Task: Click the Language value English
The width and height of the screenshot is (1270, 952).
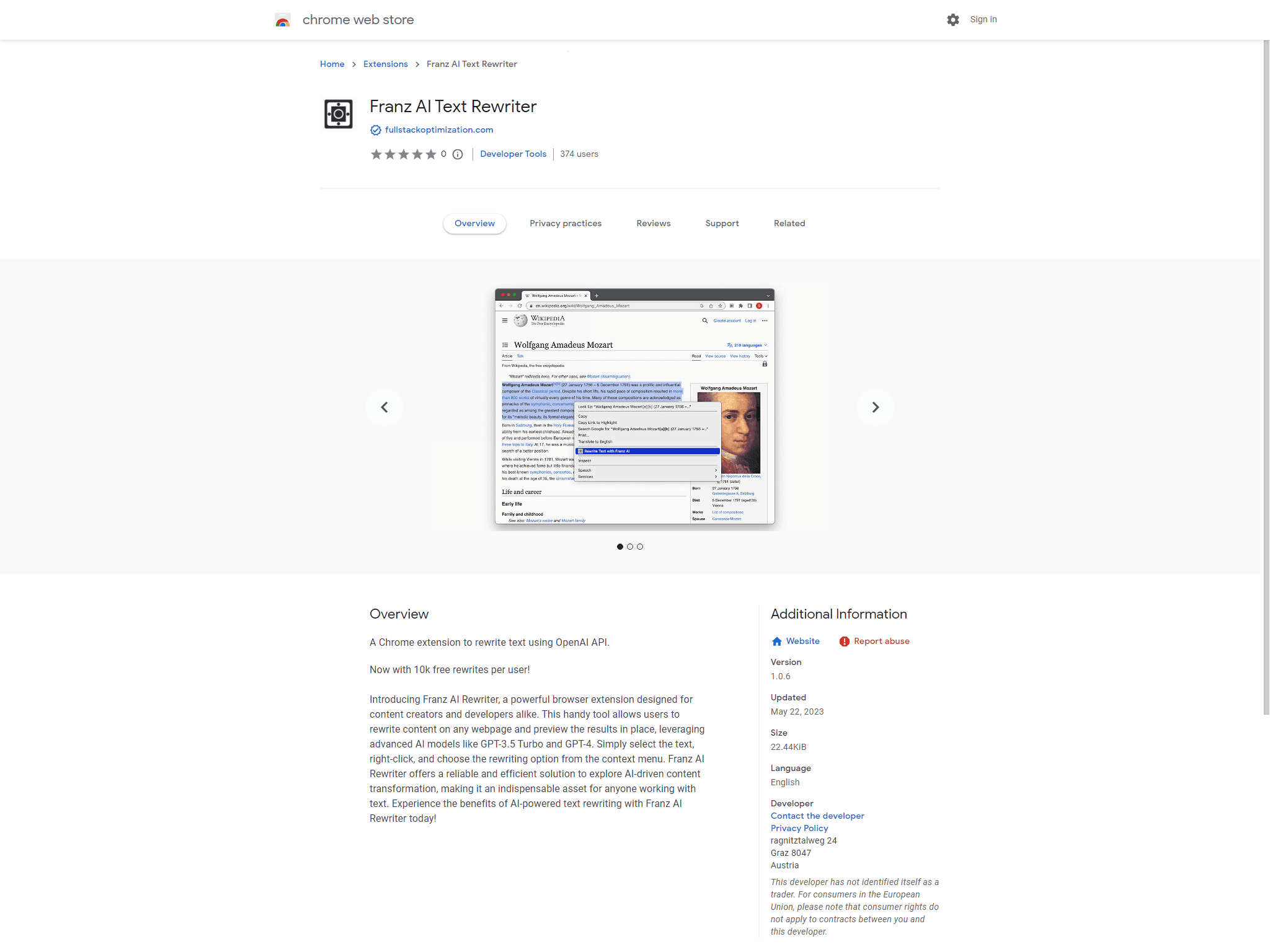Action: click(x=785, y=783)
